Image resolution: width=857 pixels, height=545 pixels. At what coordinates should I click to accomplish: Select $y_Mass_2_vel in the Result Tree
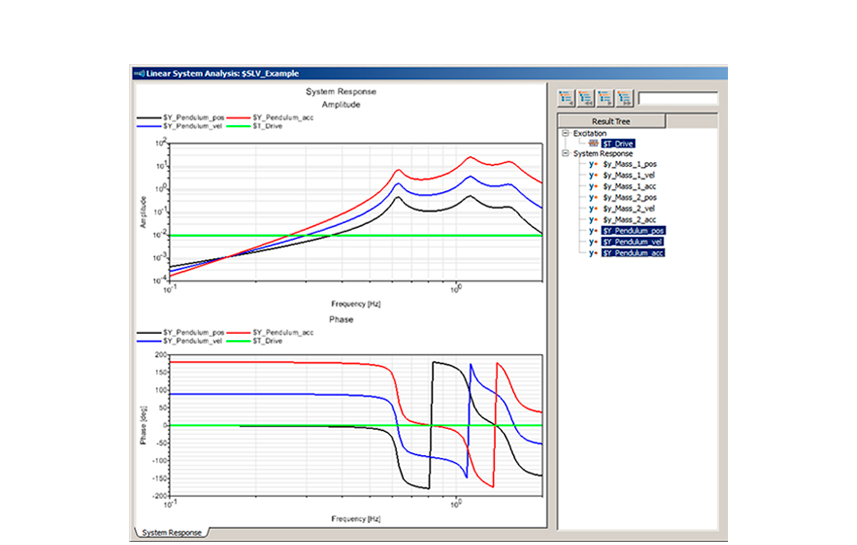(x=629, y=209)
